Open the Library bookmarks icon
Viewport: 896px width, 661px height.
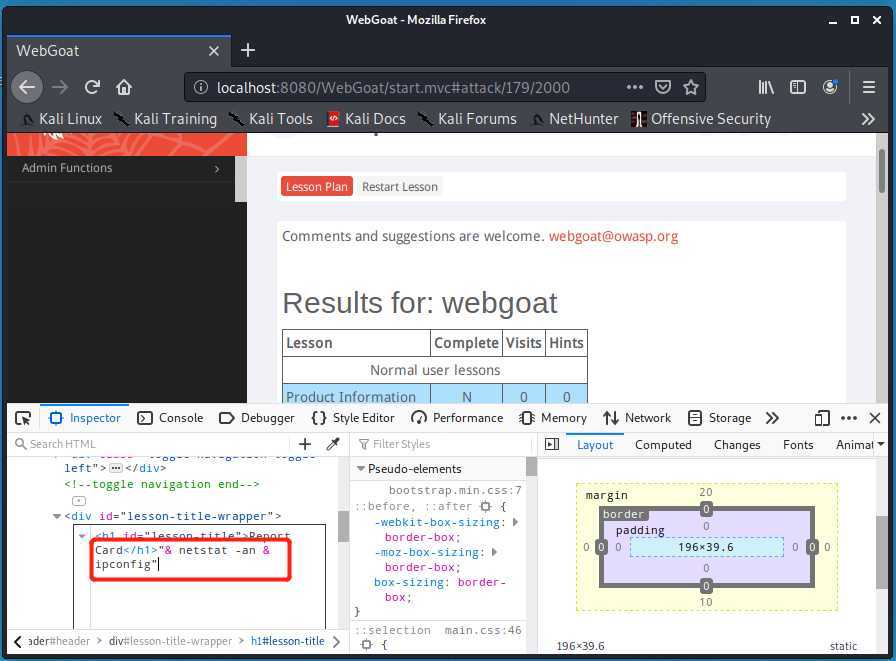[766, 87]
